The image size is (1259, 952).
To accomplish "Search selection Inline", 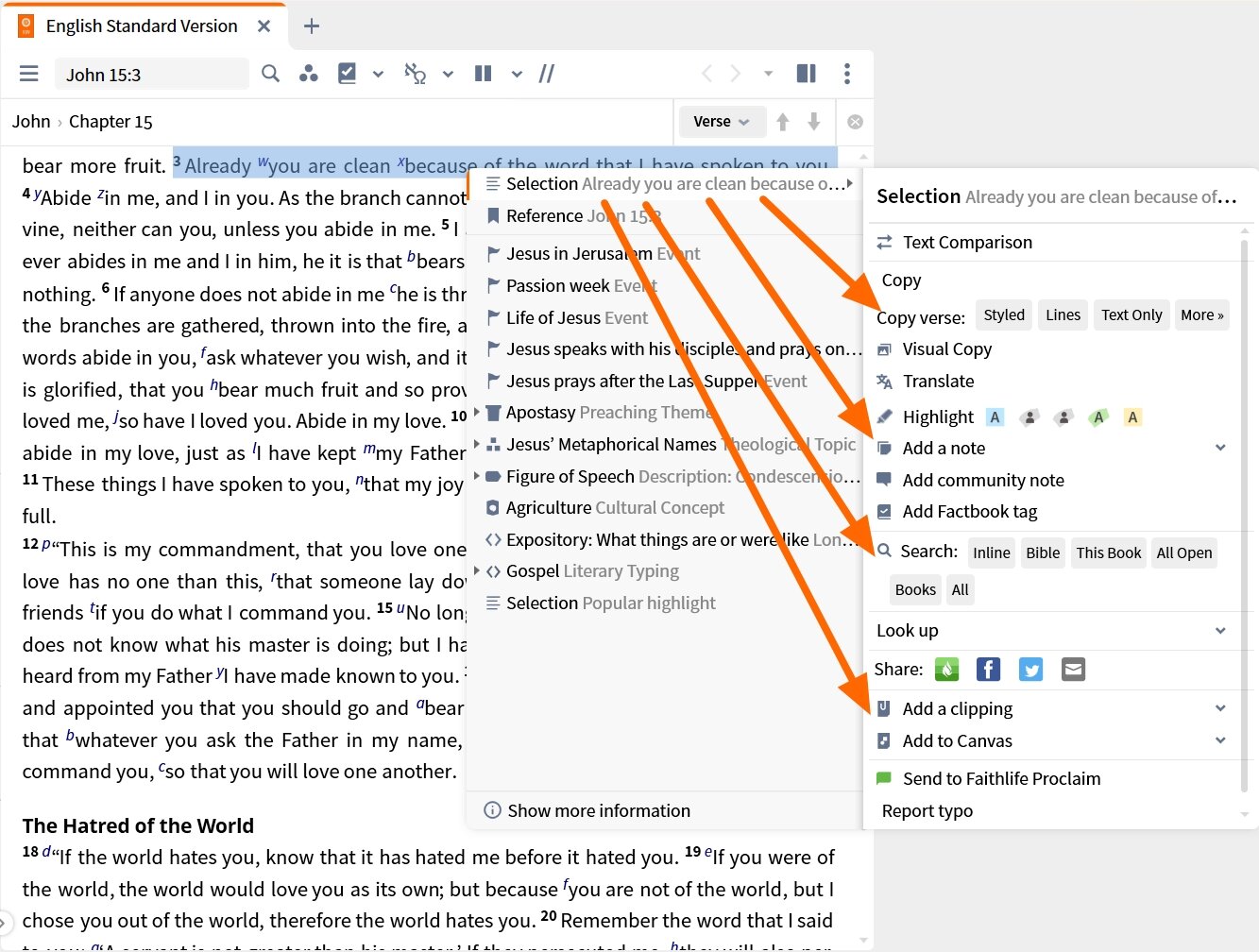I will (992, 553).
